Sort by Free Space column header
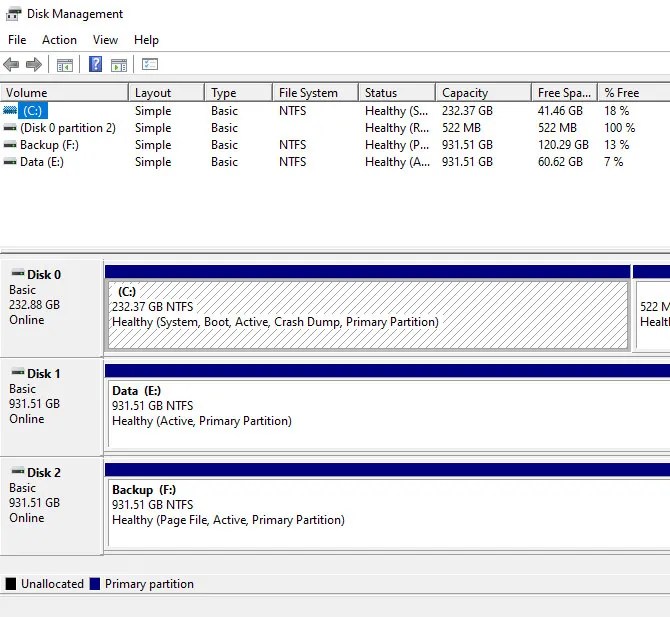 click(564, 93)
